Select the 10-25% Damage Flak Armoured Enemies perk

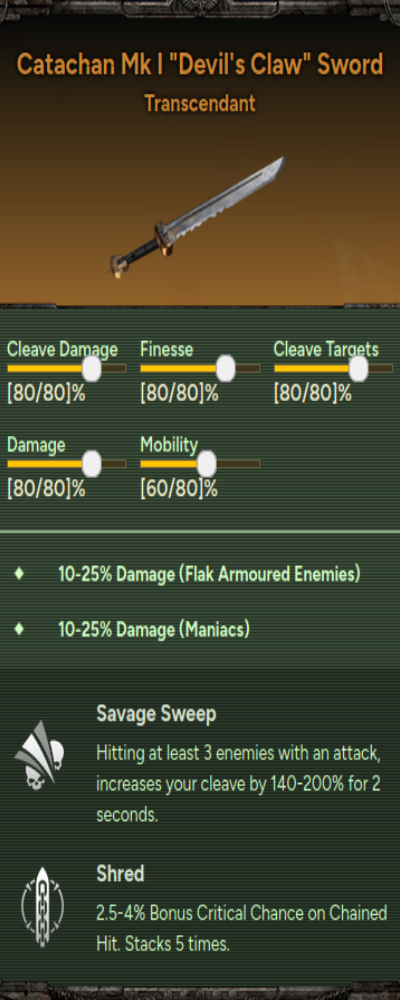pos(209,575)
